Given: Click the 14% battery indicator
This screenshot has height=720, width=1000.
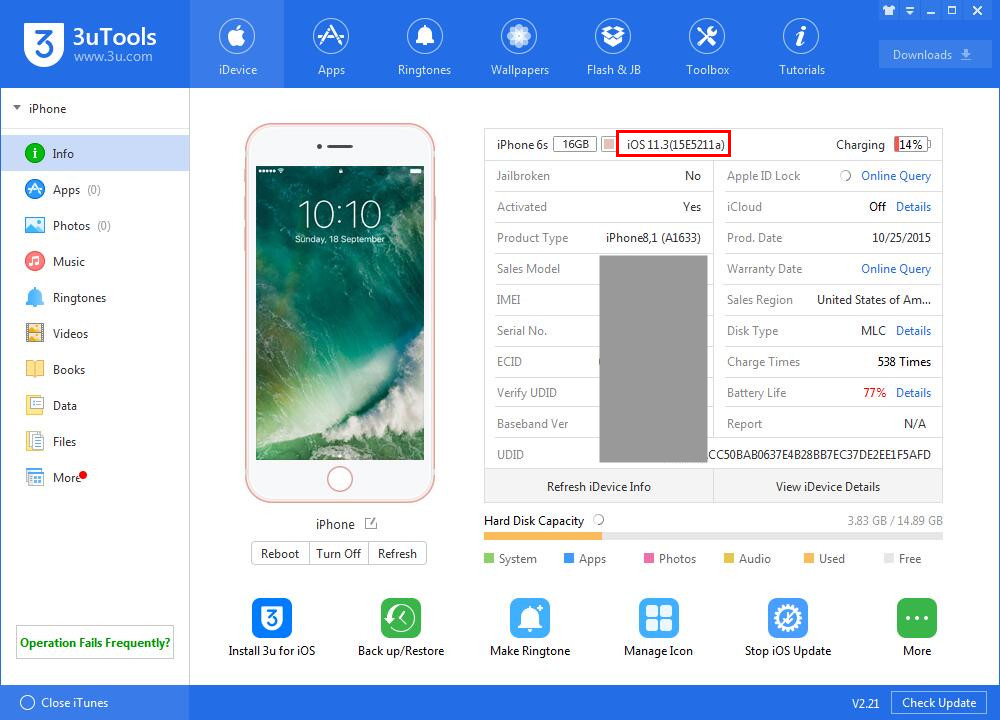Looking at the screenshot, I should pos(911,145).
